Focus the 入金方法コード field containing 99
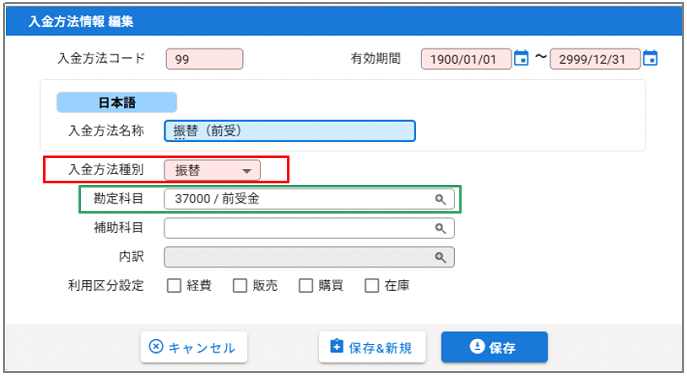687x377 pixels. click(204, 59)
